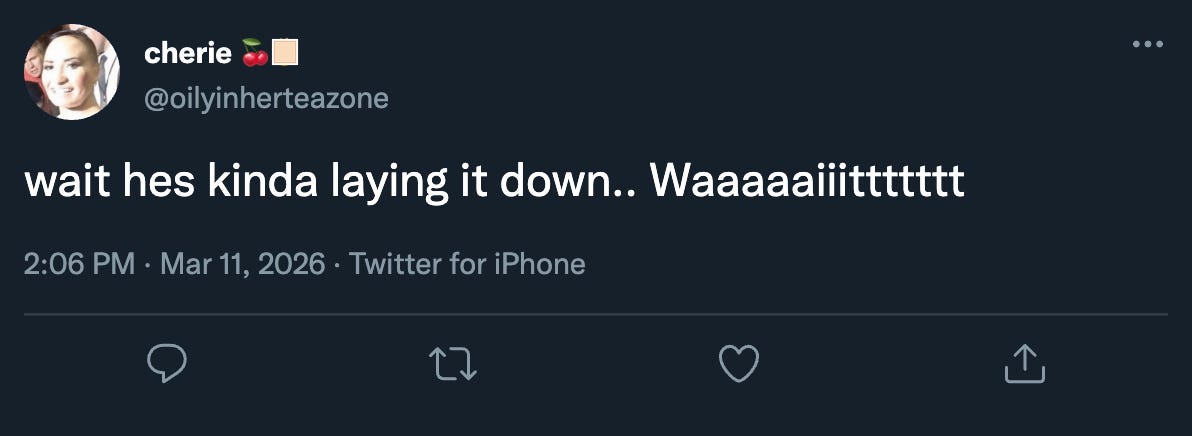The width and height of the screenshot is (1192, 436).
Task: Click the Mar 11, 2026 date
Action: [x=242, y=264]
